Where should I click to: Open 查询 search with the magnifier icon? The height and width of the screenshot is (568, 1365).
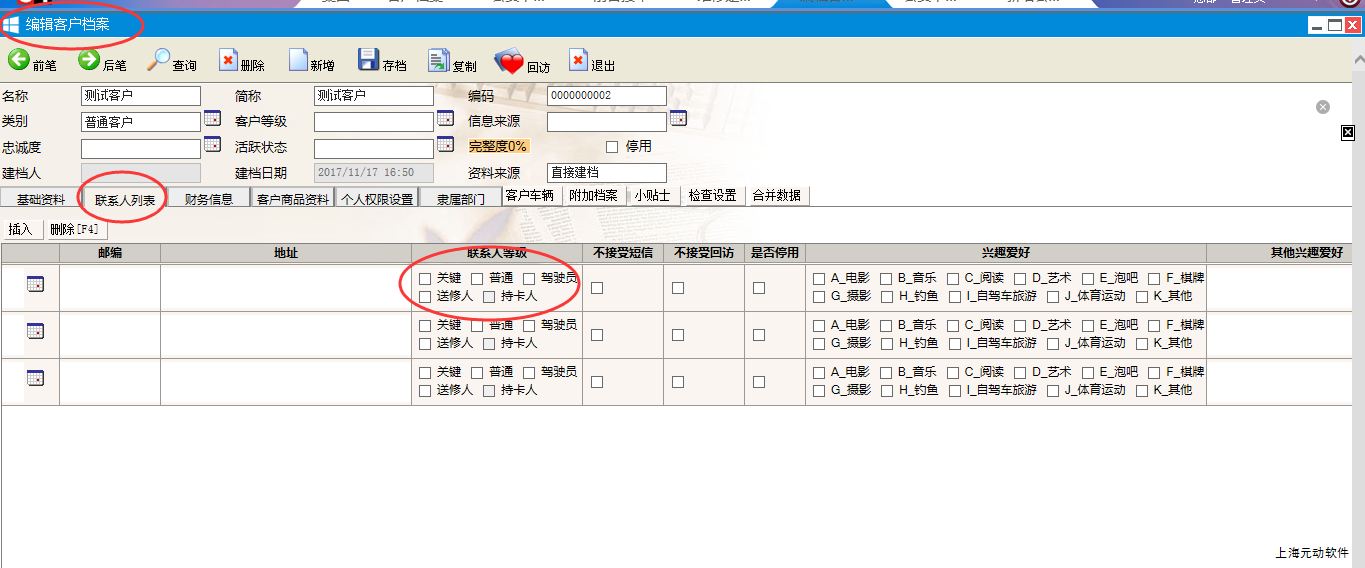[159, 60]
